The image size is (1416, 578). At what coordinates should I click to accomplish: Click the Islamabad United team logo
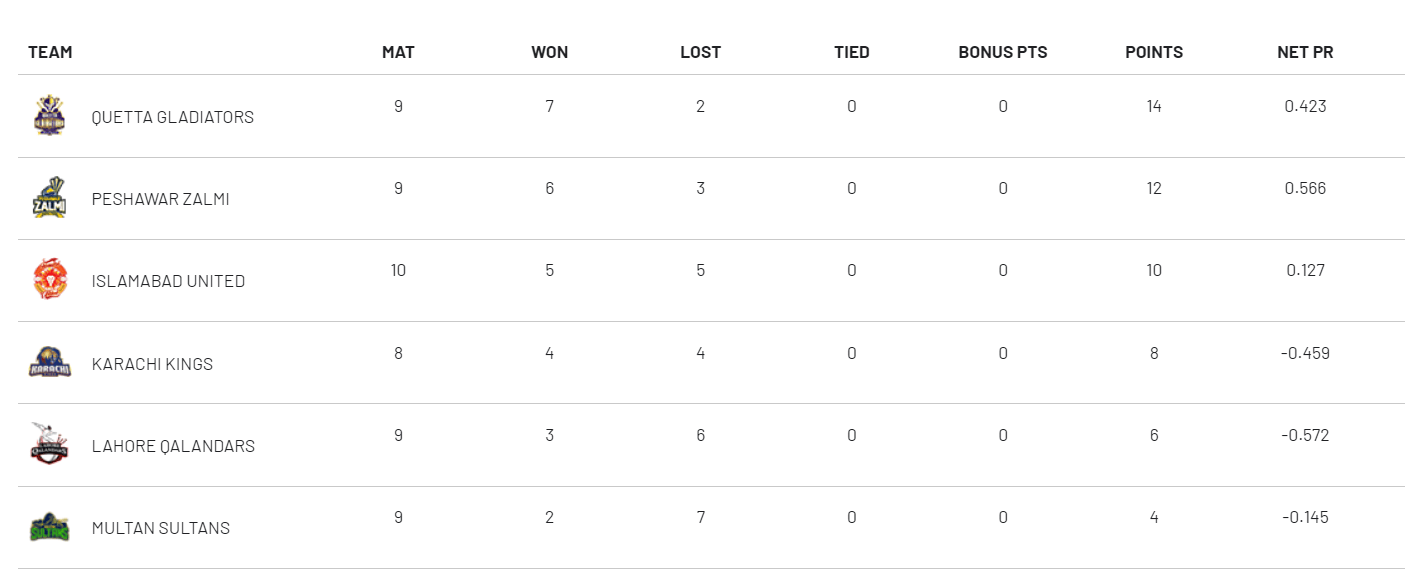[x=49, y=279]
